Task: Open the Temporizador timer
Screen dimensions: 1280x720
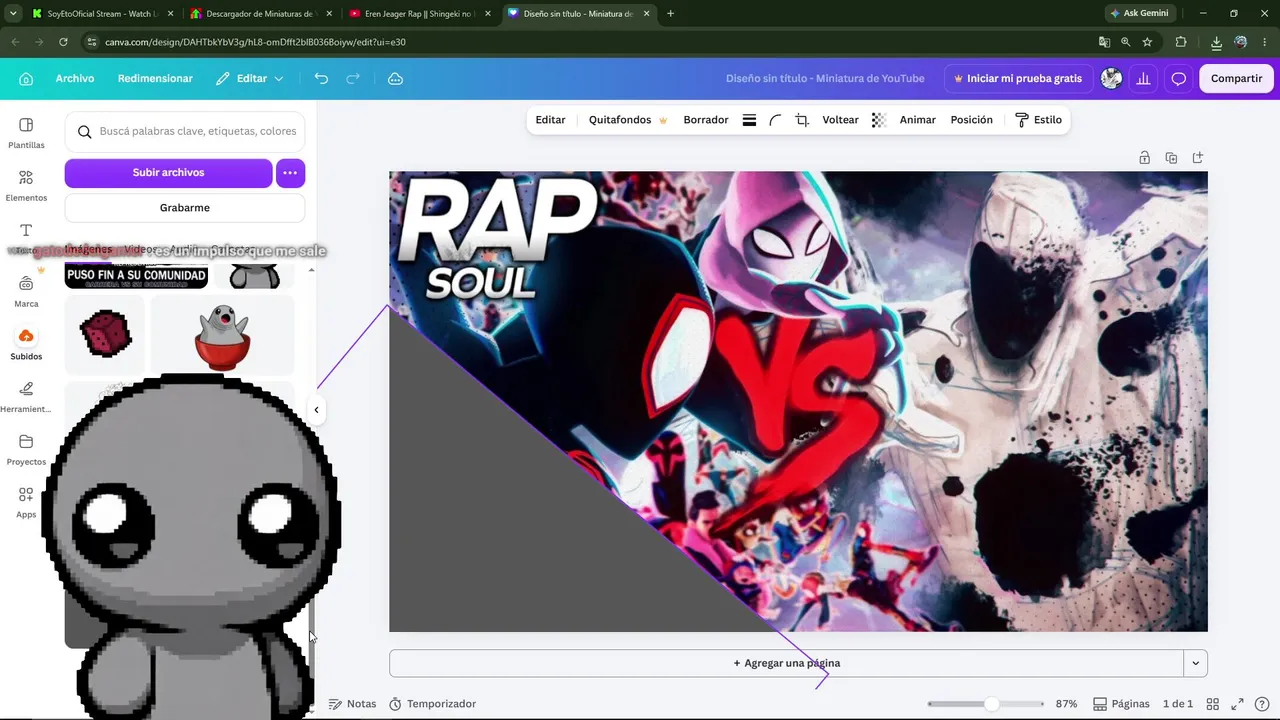Action: pyautogui.click(x=432, y=704)
